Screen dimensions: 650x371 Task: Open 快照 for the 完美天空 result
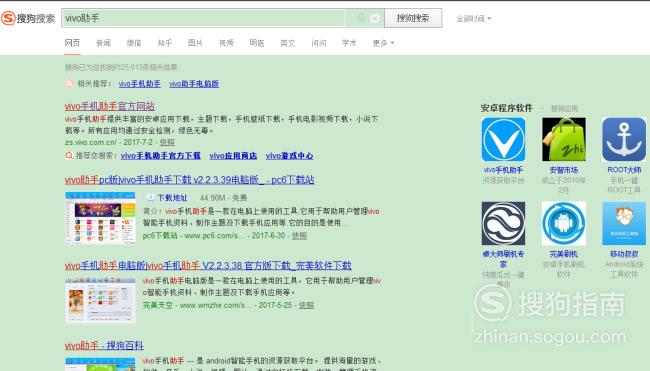(x=306, y=305)
